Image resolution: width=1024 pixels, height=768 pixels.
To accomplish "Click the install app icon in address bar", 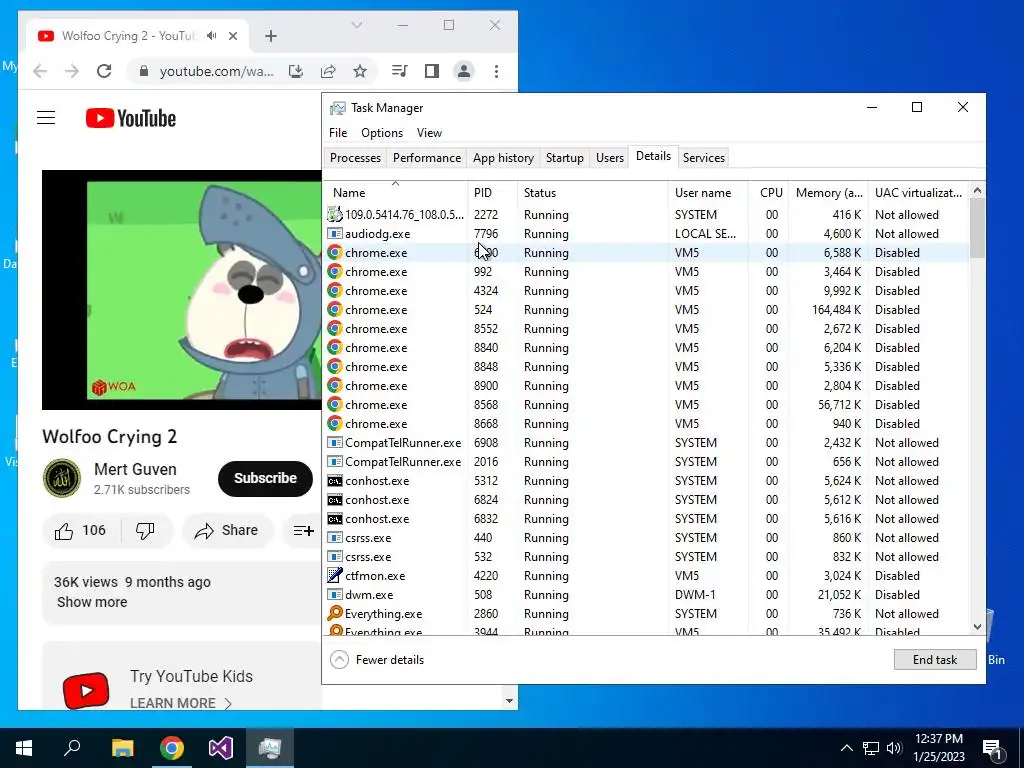I will [x=296, y=71].
